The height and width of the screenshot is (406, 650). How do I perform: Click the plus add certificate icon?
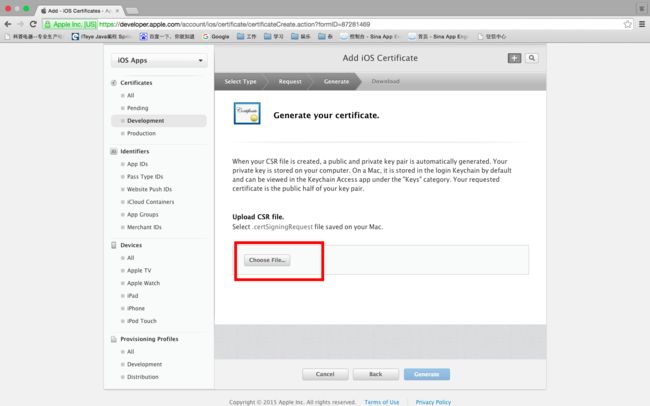pyautogui.click(x=514, y=58)
